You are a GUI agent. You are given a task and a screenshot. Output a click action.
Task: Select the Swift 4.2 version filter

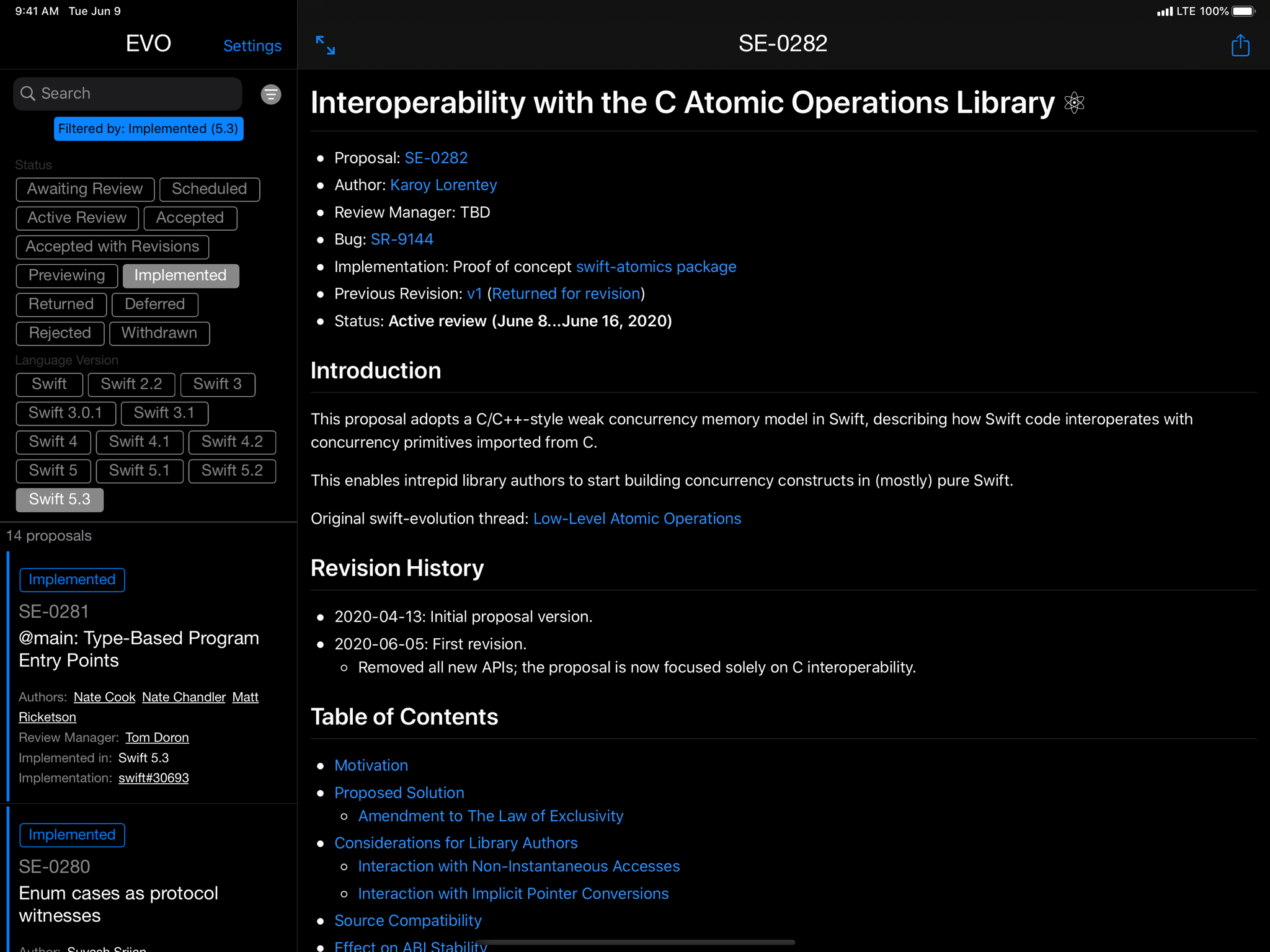click(x=233, y=442)
